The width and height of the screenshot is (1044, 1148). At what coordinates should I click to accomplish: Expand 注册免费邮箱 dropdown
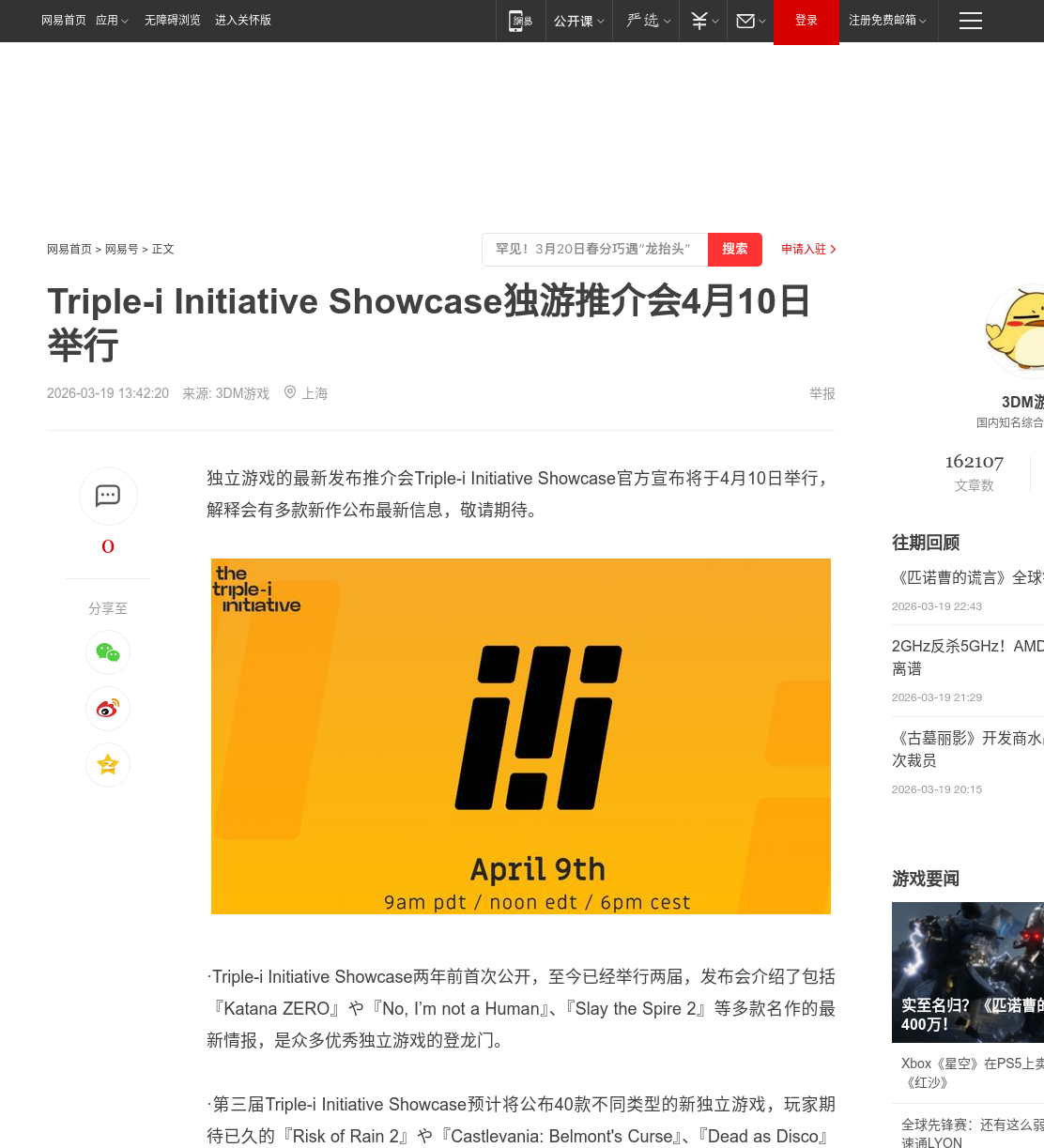[887, 21]
